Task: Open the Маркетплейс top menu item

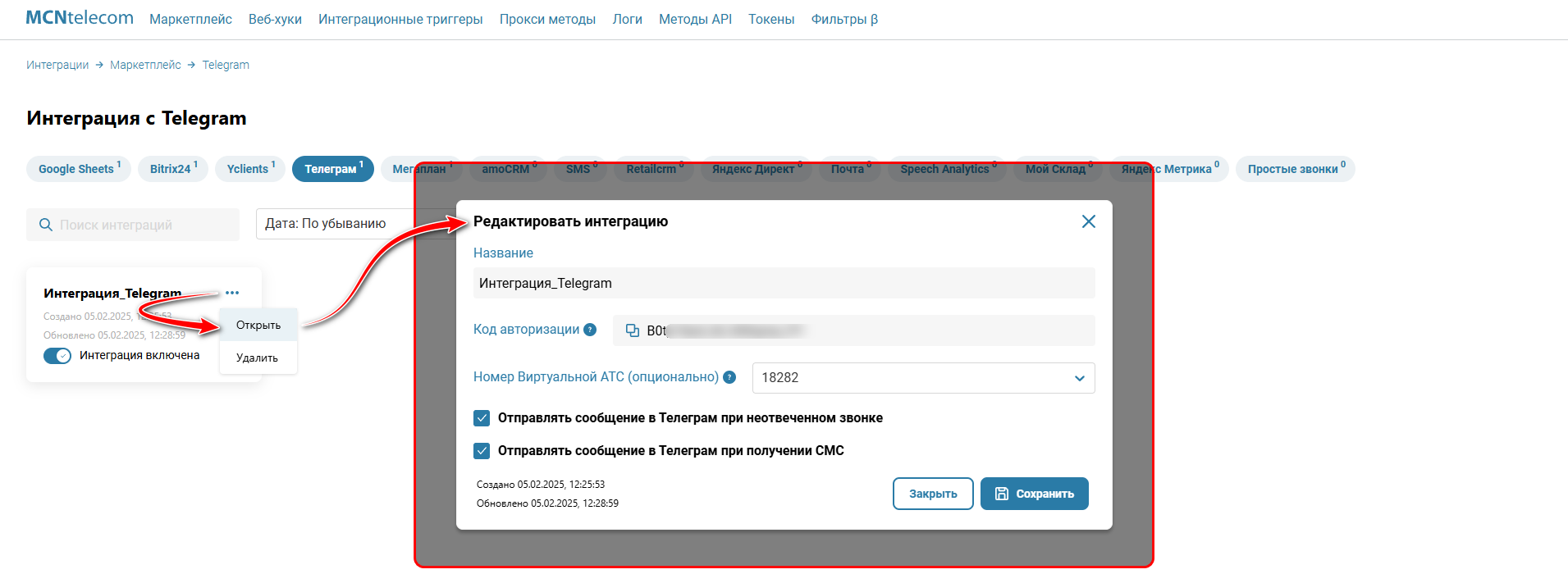Action: 190,19
